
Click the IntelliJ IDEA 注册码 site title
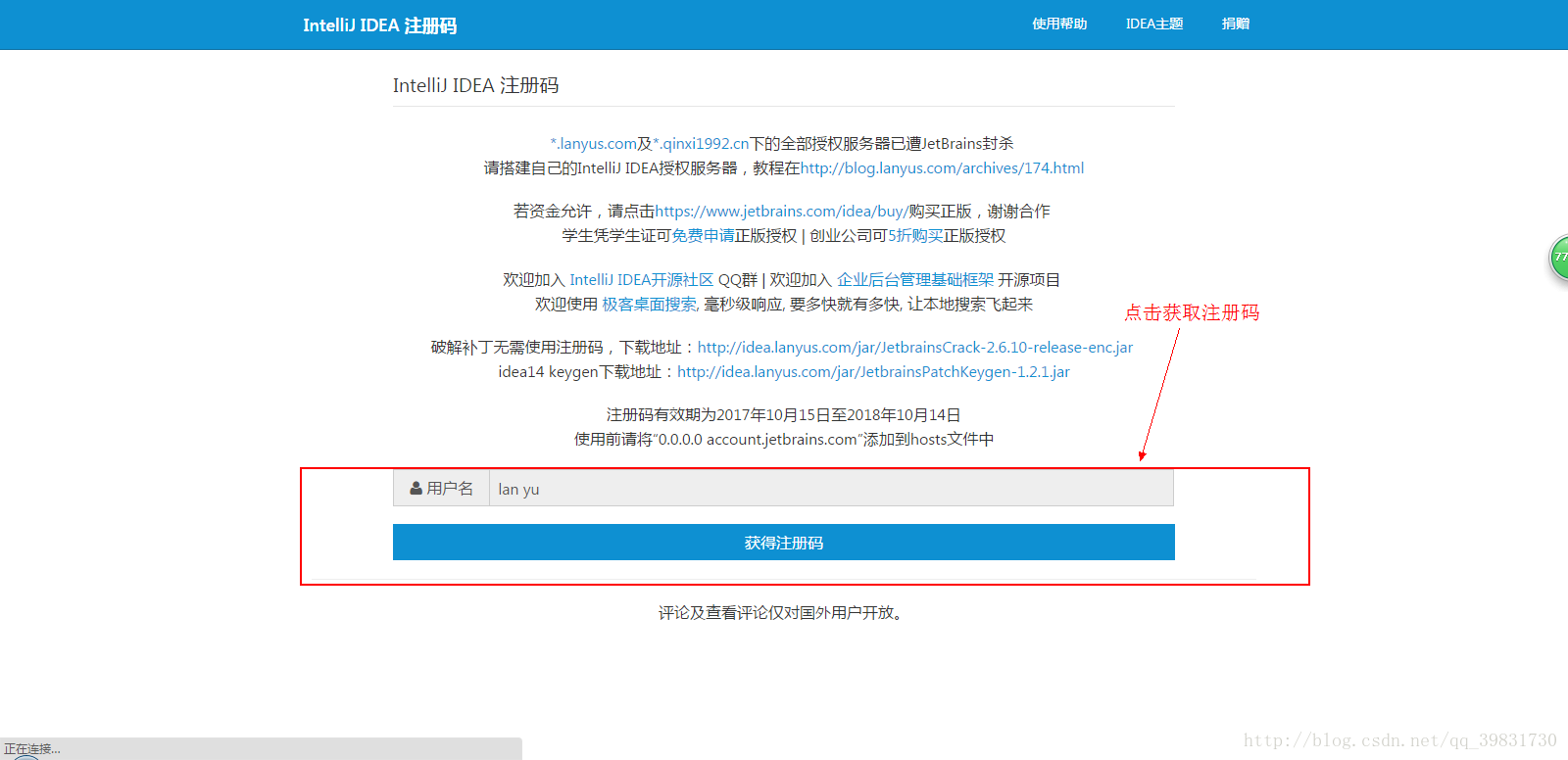click(379, 25)
